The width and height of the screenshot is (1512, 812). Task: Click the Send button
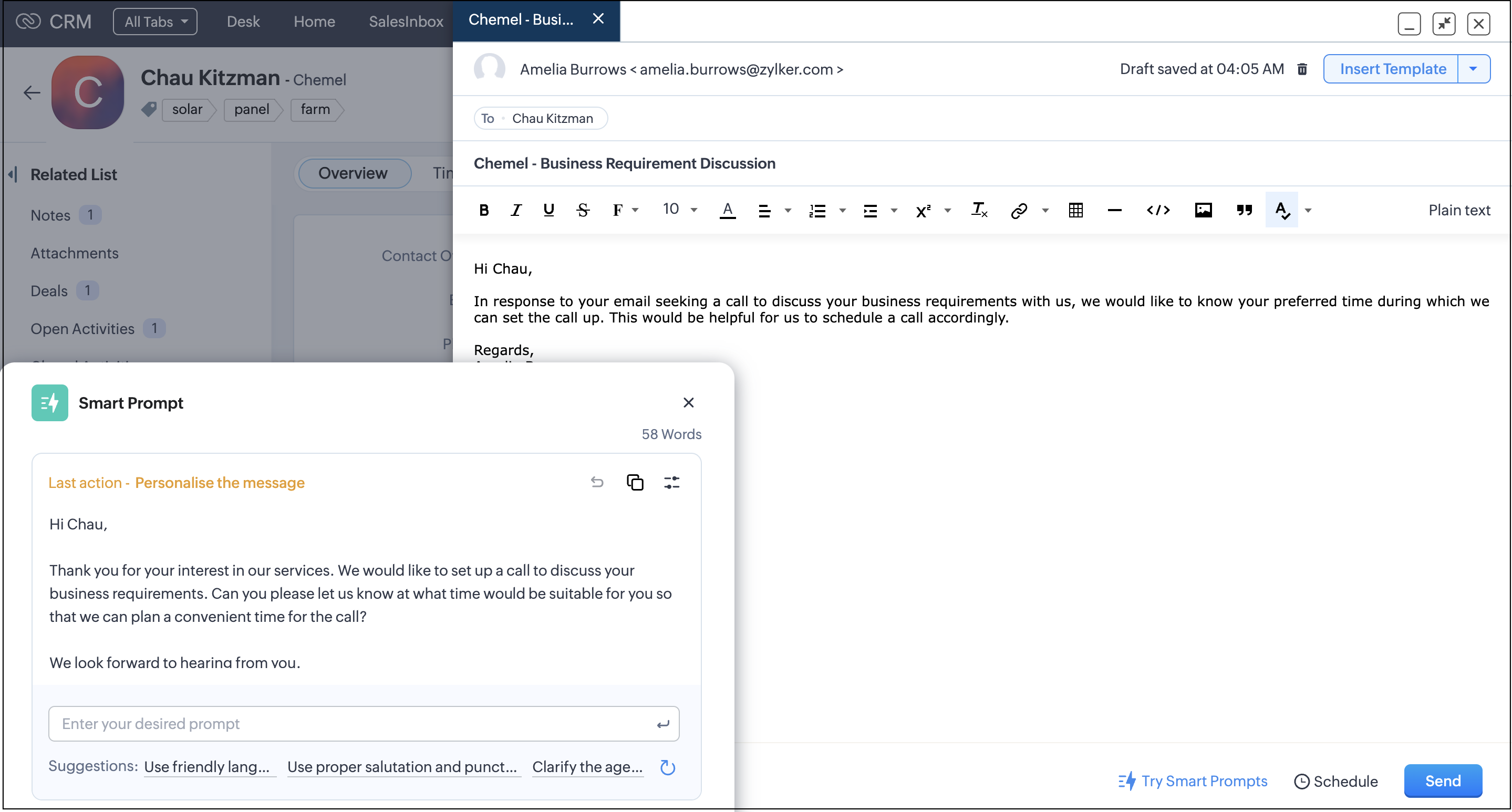click(1442, 781)
